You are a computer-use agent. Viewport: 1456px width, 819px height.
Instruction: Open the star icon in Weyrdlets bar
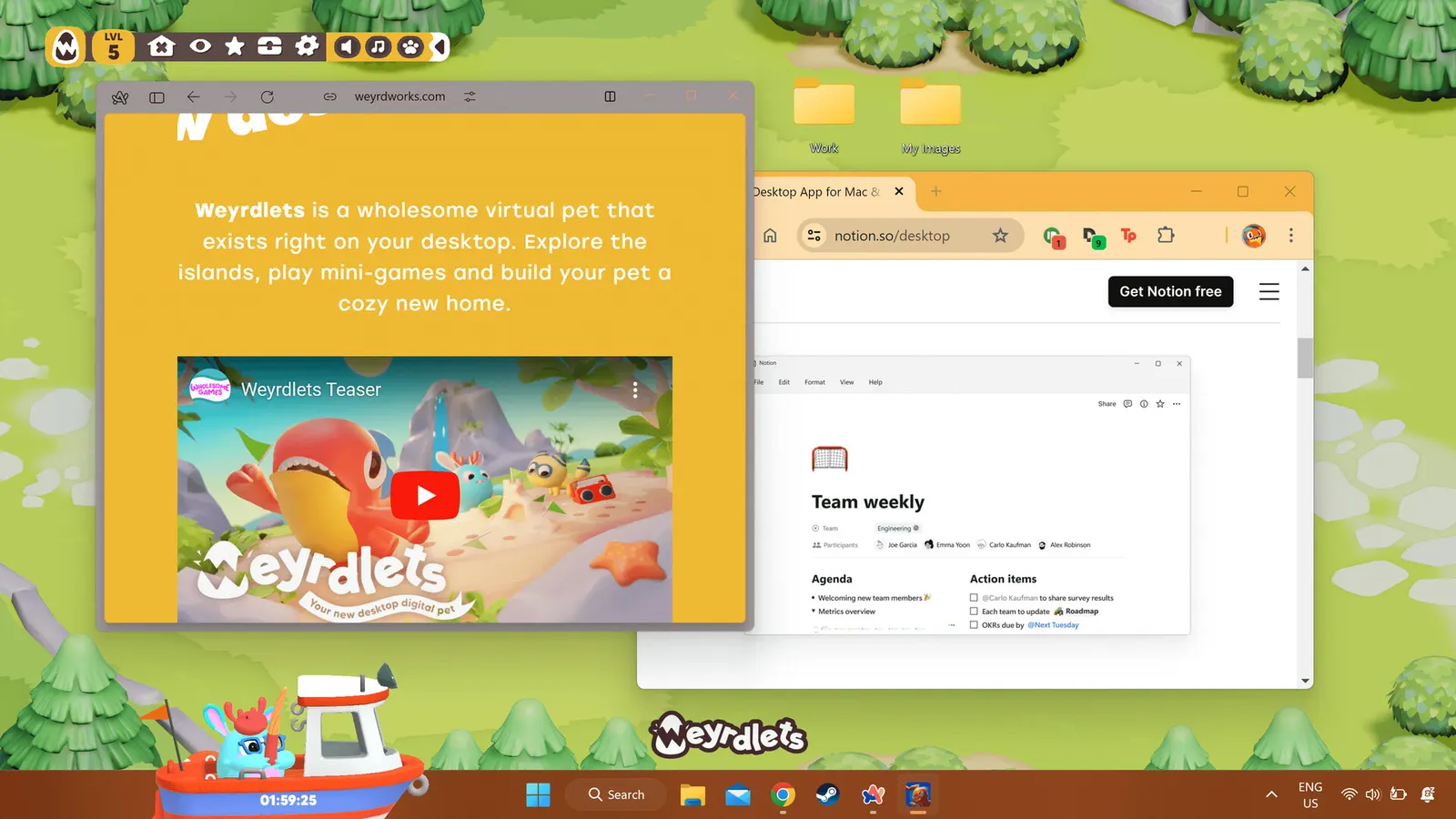tap(235, 46)
